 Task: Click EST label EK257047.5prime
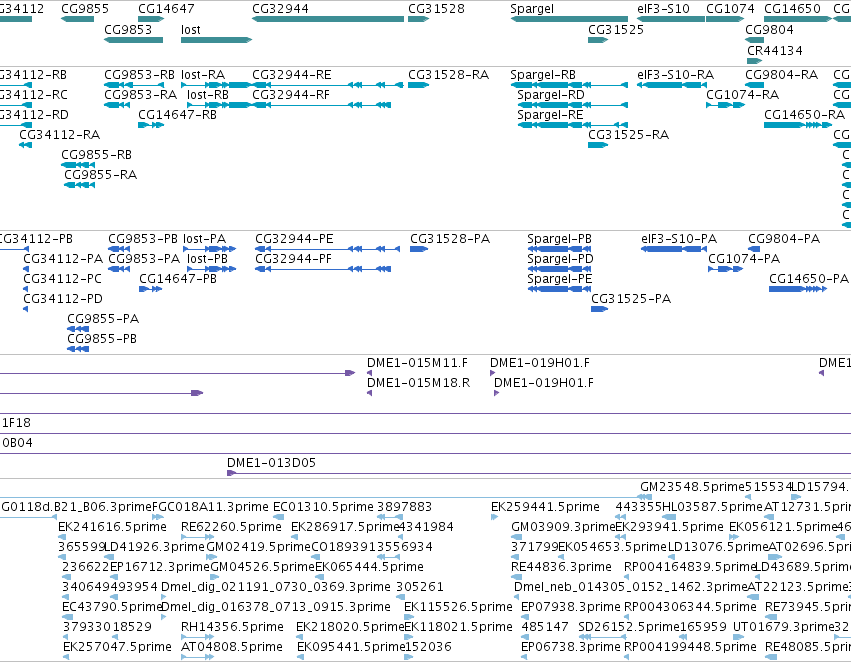coord(117,647)
